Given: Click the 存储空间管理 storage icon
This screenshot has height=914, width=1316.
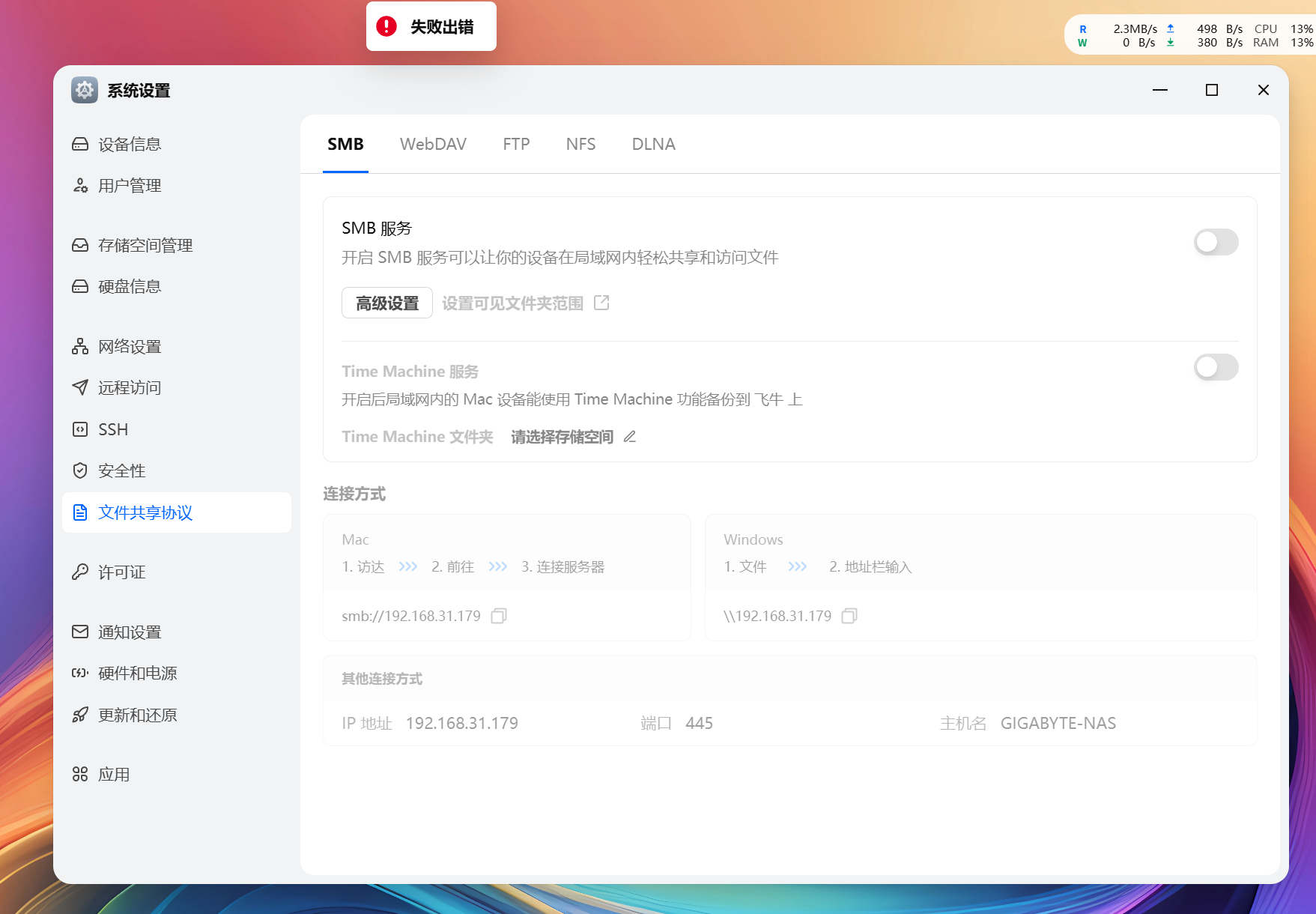Looking at the screenshot, I should click(80, 245).
